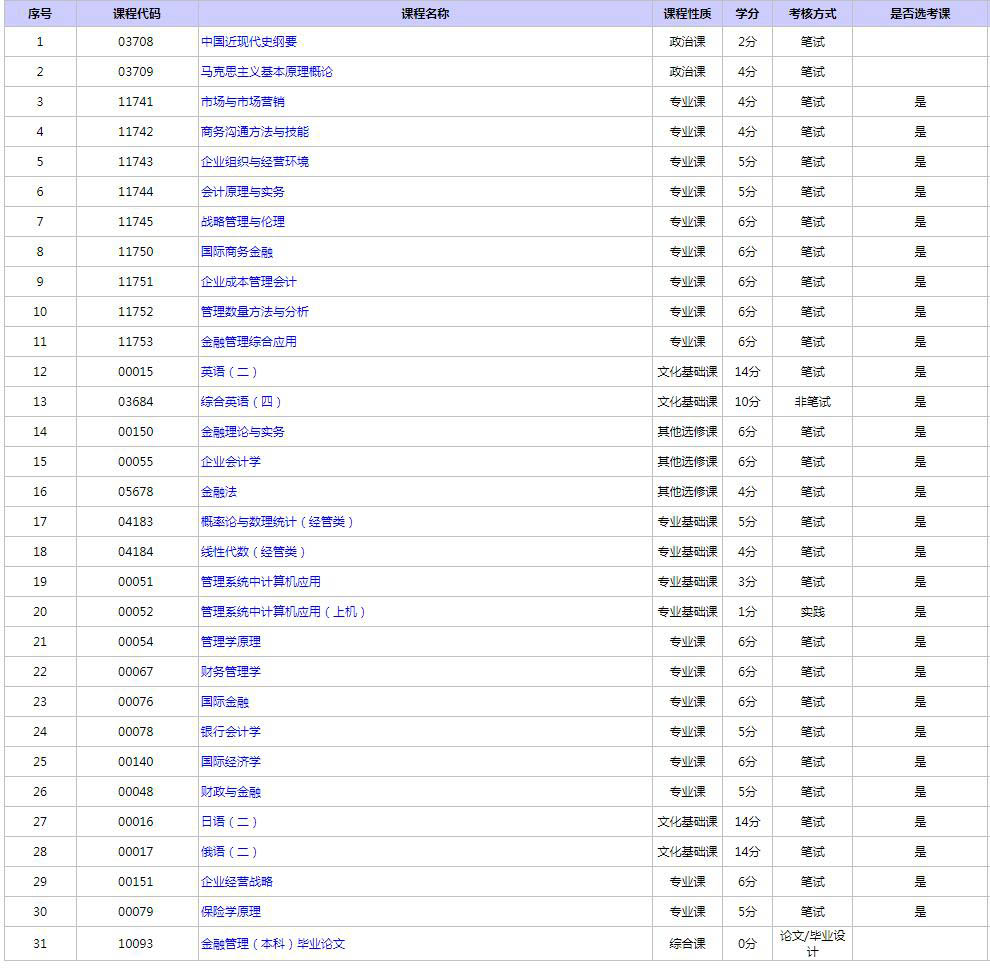This screenshot has width=990, height=968.
Task: Click the 0分 credit cell
Action: [x=748, y=944]
